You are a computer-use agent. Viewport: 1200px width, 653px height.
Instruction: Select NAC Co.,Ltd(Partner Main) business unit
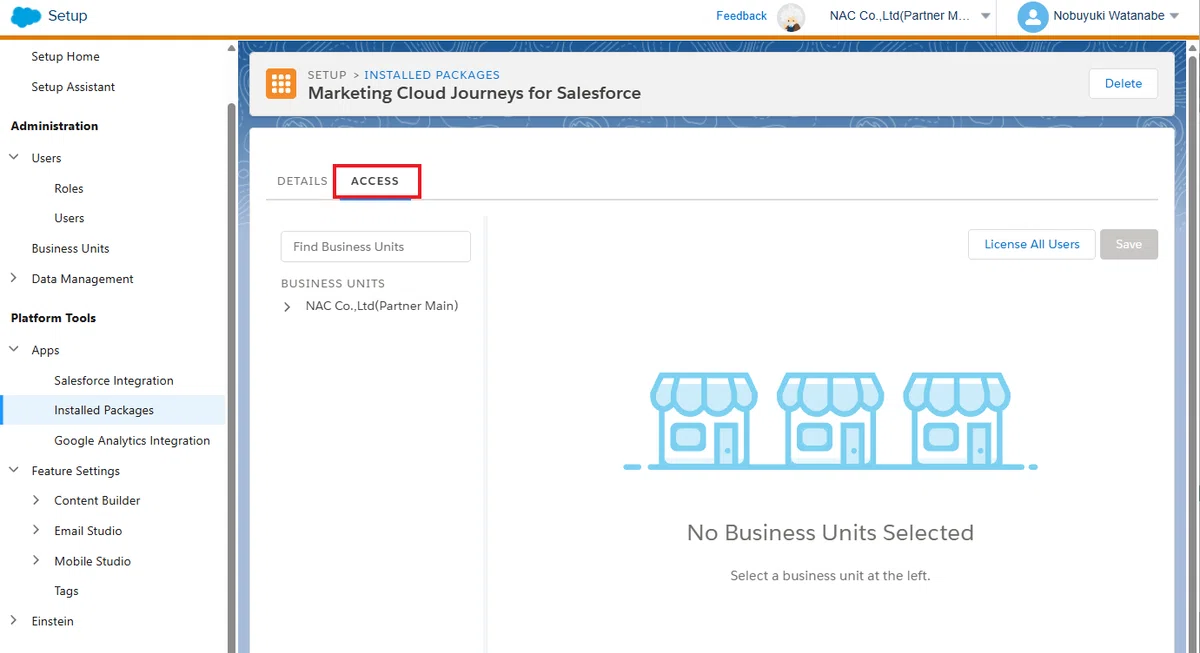[x=382, y=306]
